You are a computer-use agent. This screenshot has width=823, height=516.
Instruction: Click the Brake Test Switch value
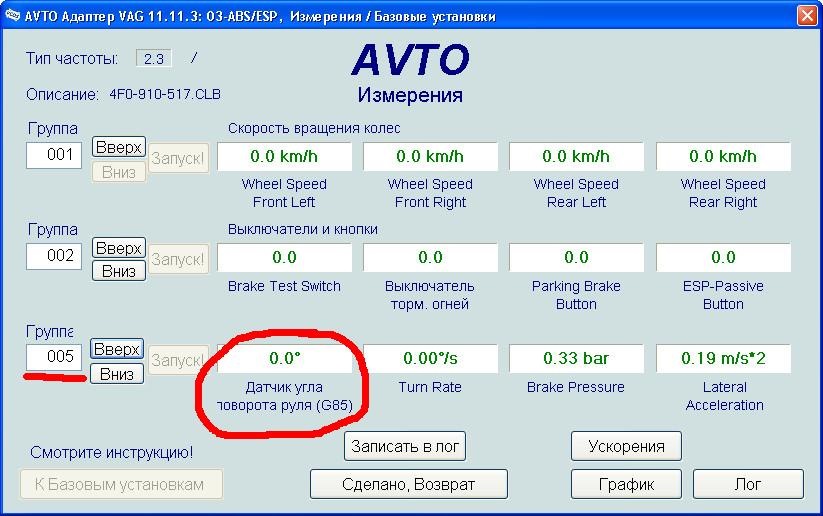[284, 257]
